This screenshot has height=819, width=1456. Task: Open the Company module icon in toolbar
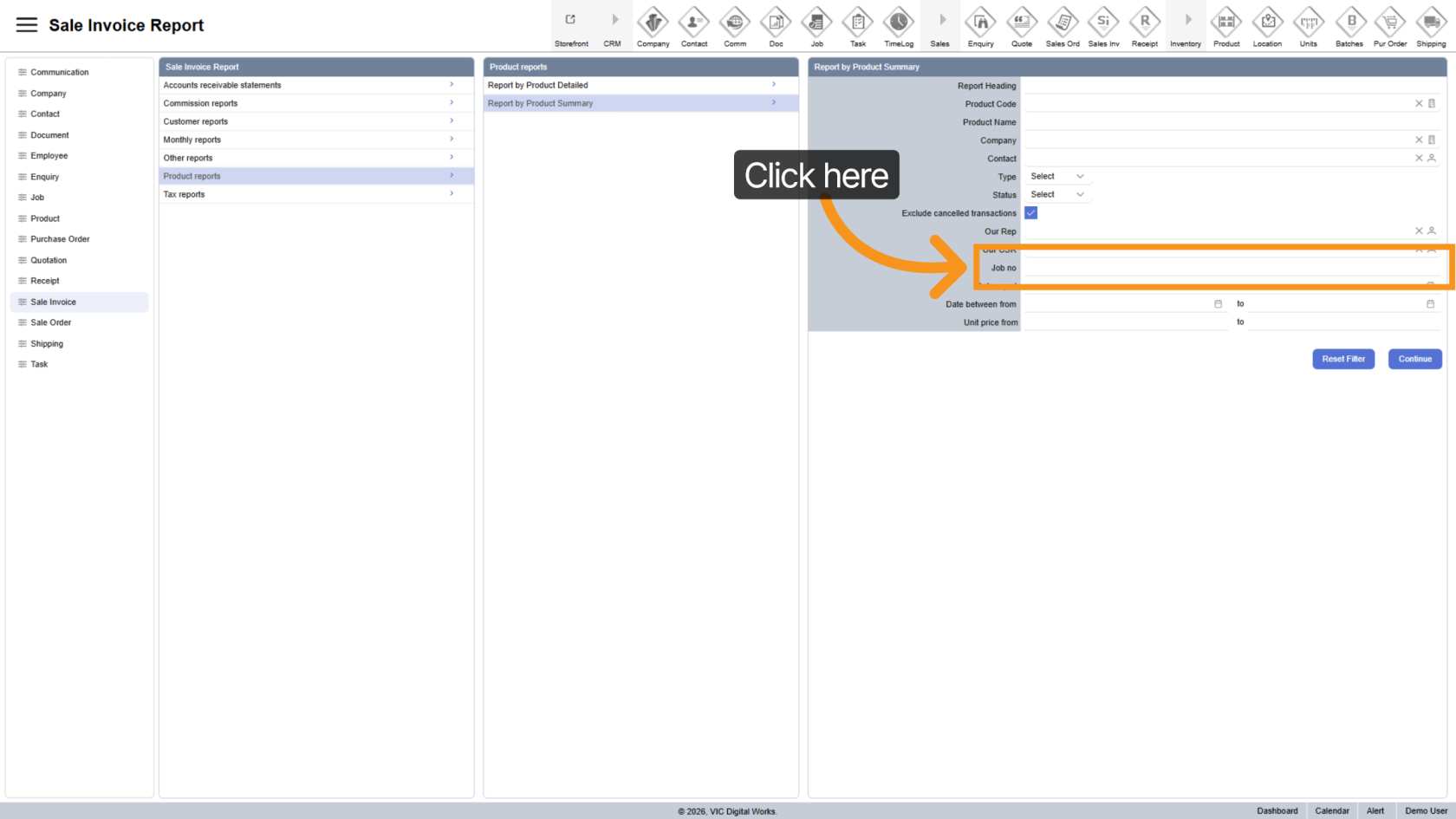pos(653,23)
